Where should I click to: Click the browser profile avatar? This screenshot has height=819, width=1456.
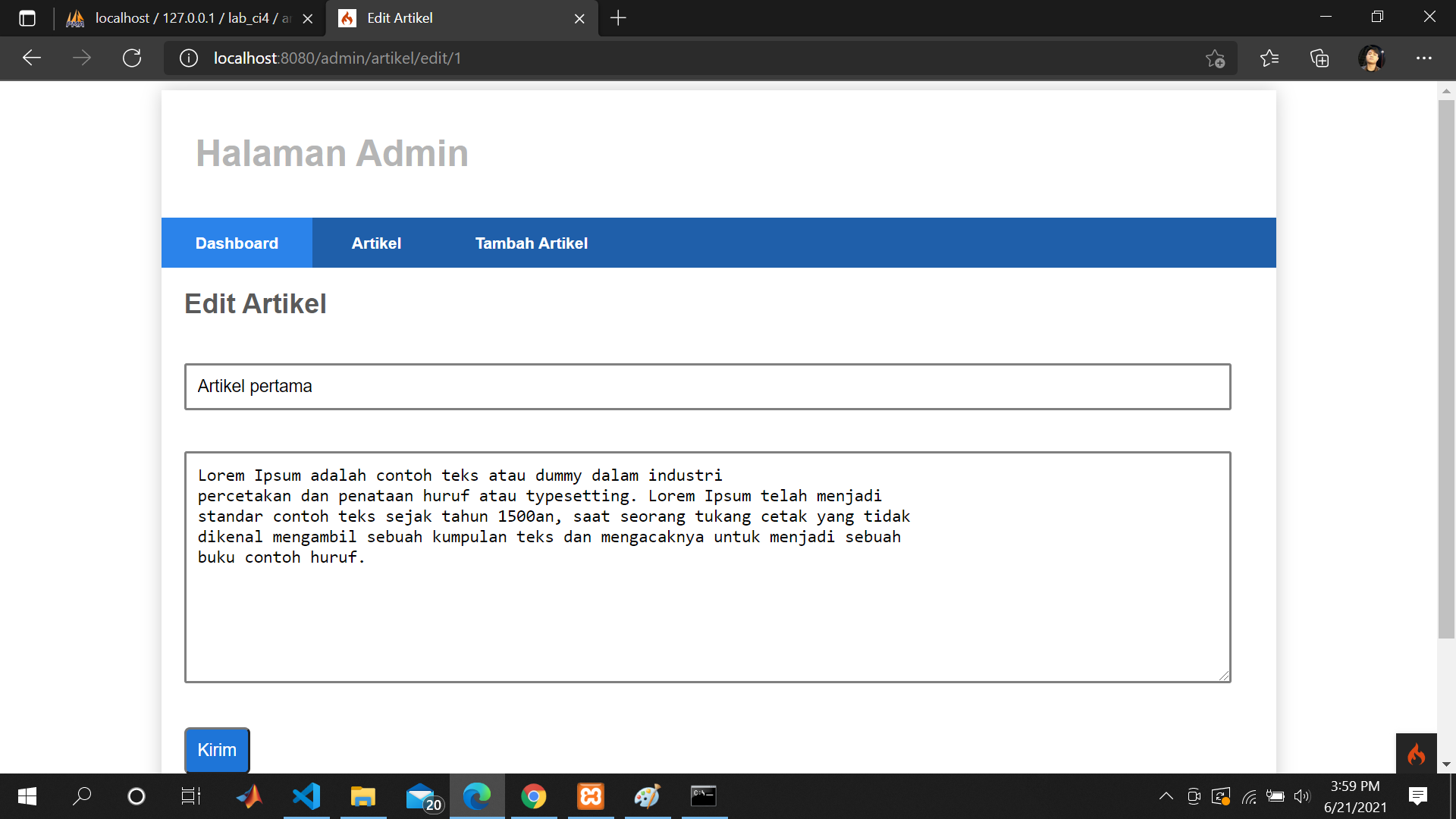point(1373,58)
